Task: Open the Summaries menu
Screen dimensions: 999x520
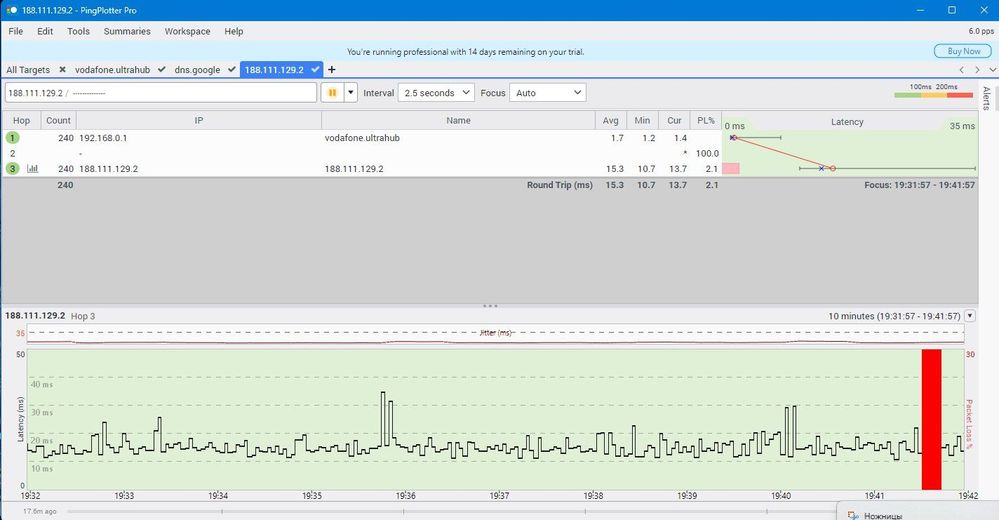Action: click(127, 31)
